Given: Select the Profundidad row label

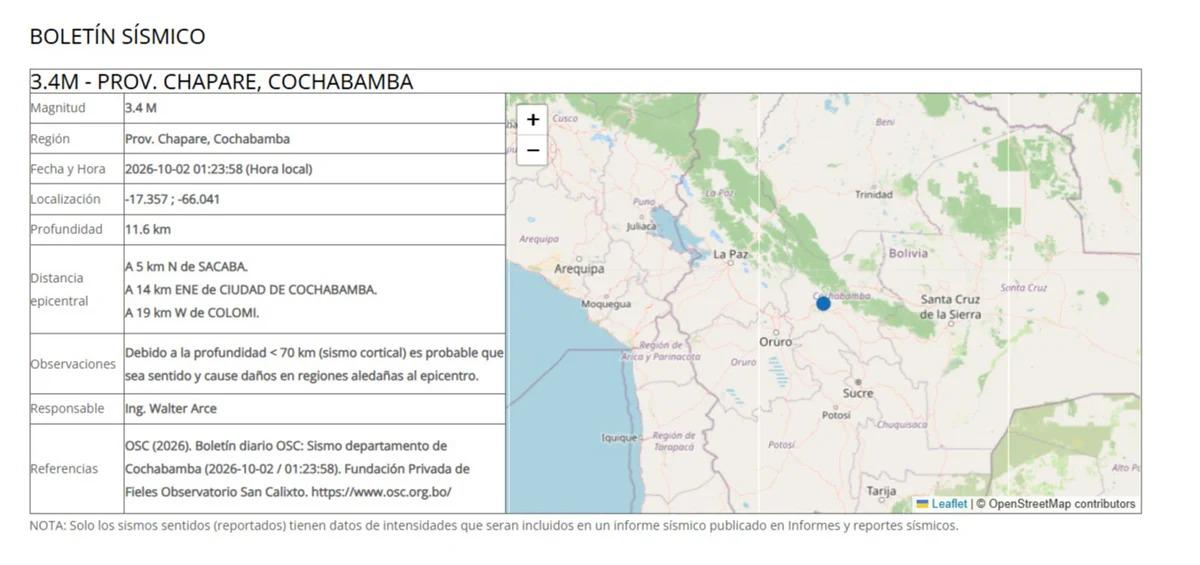Looking at the screenshot, I should coord(66,229).
